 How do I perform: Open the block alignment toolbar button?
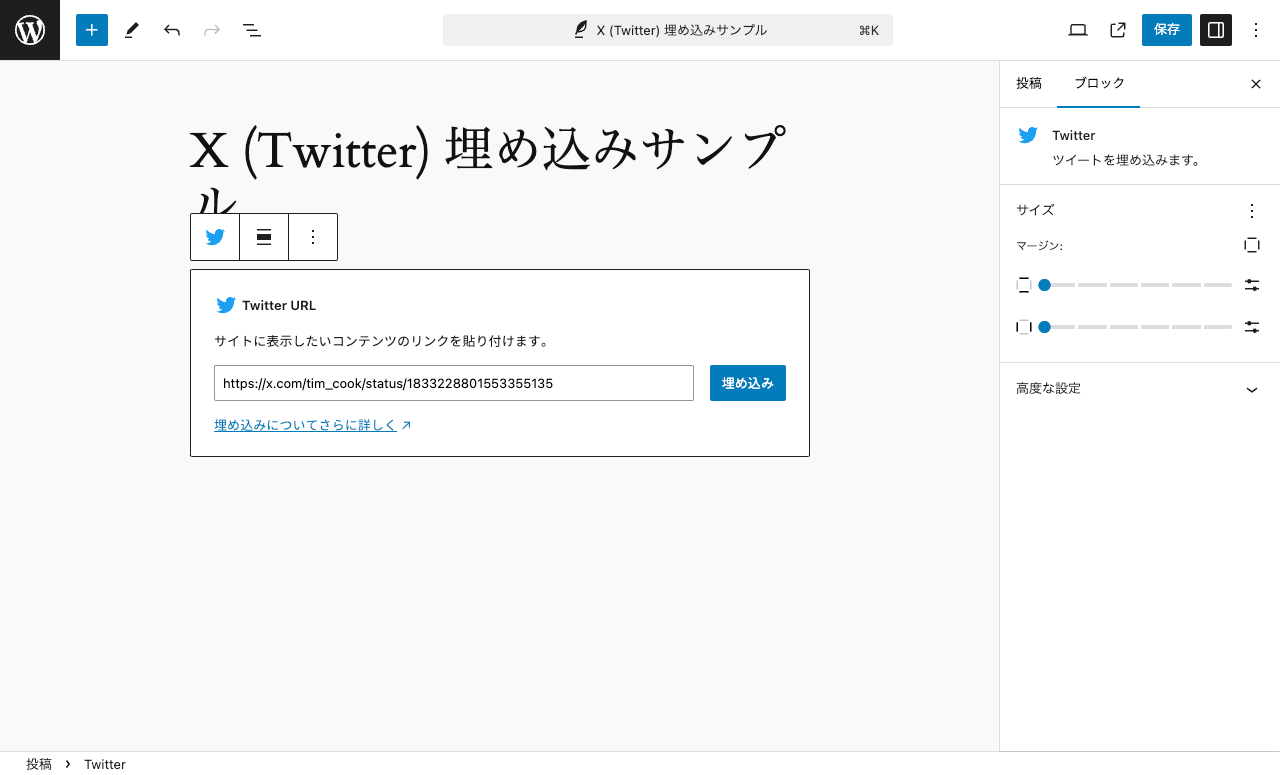[x=264, y=237]
